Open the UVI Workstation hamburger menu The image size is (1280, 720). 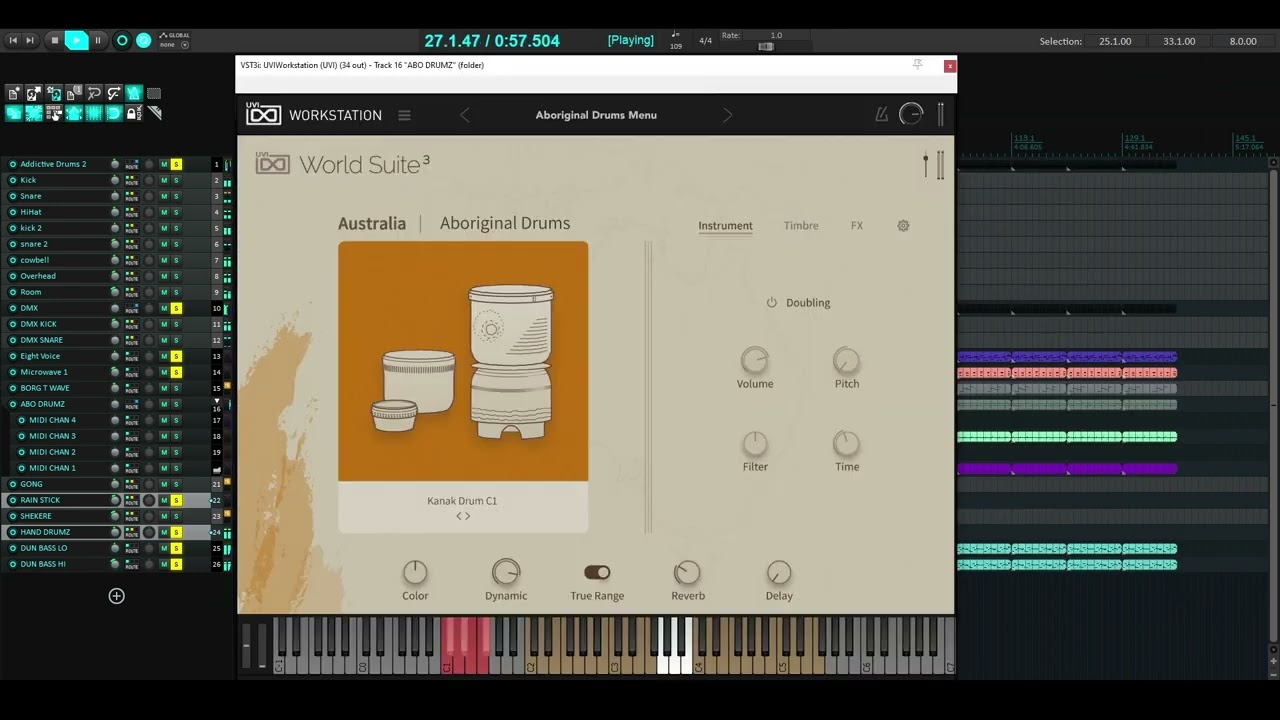(x=404, y=115)
